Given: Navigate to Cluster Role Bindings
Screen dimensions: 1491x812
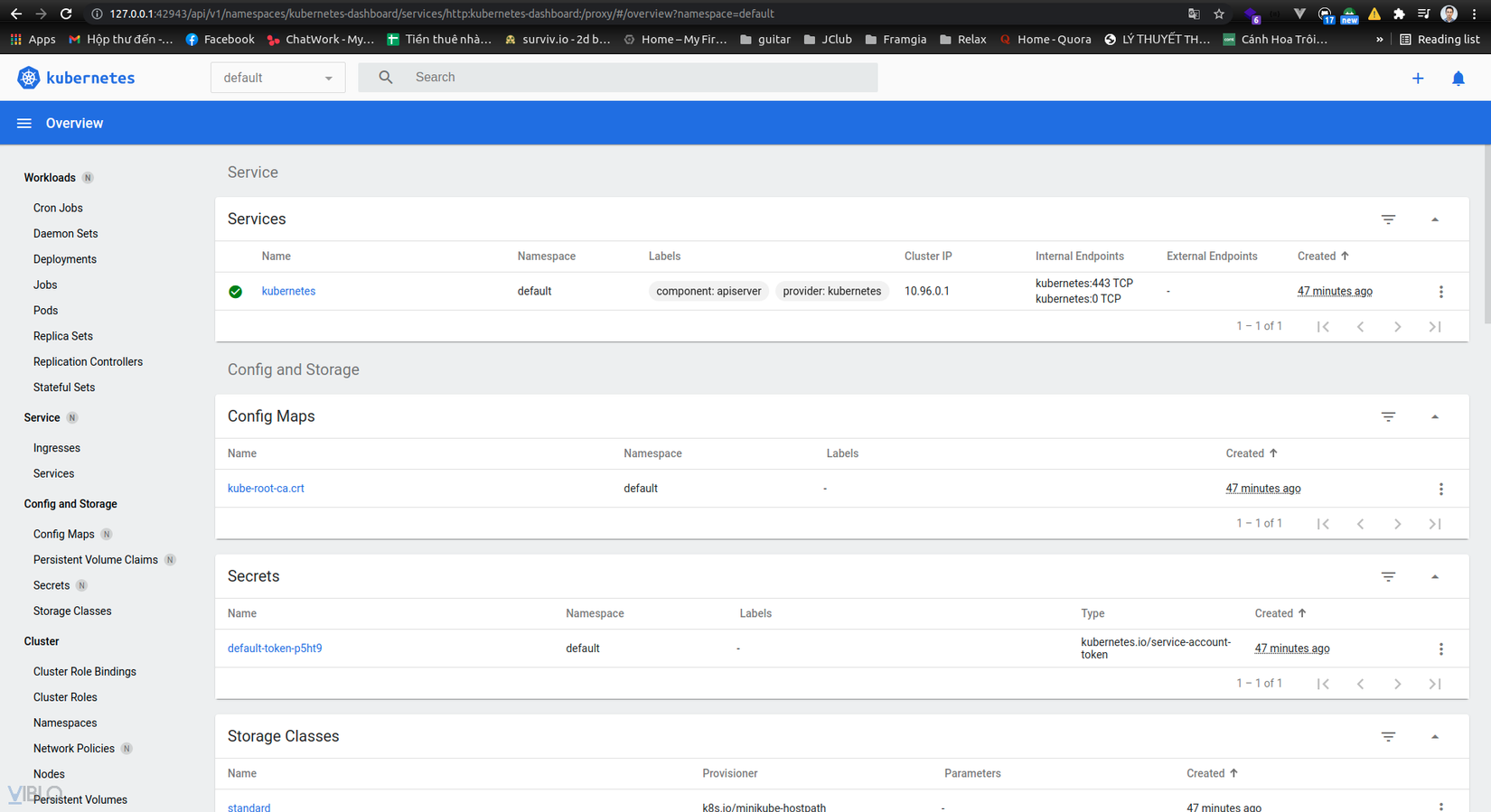Looking at the screenshot, I should tap(85, 672).
